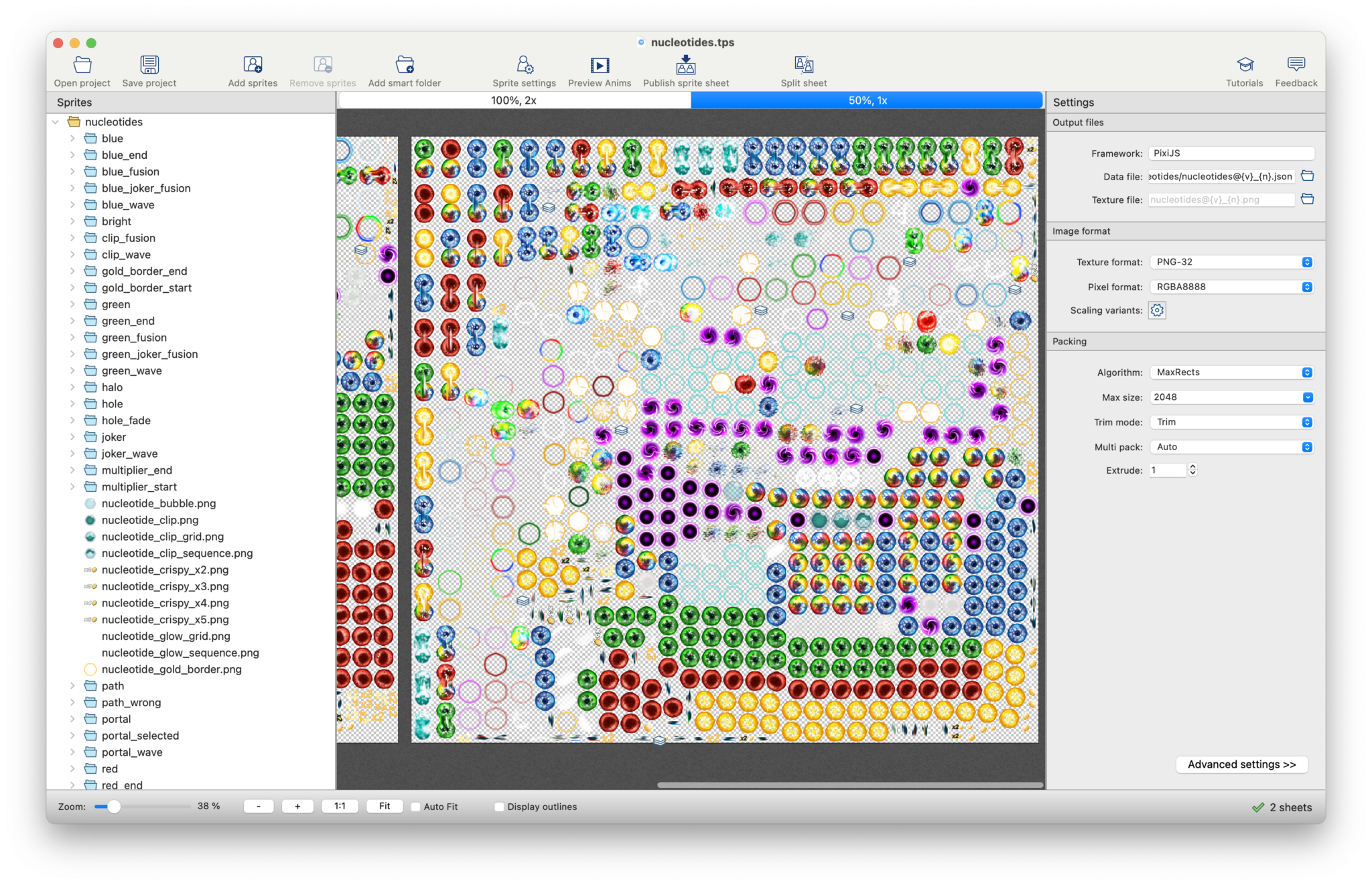Browse for the Data file location
The height and width of the screenshot is (885, 1372).
coord(1307,176)
